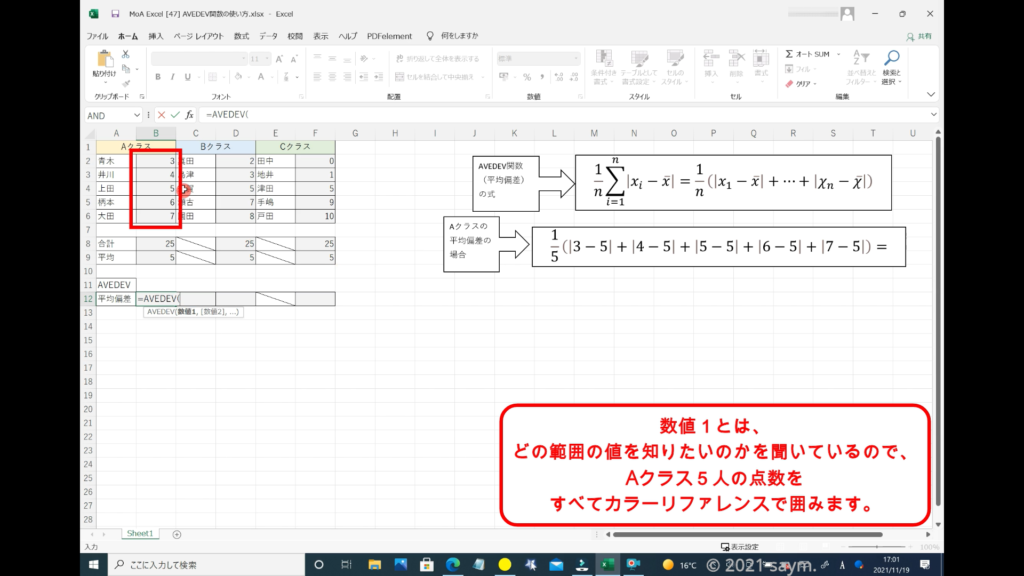This screenshot has height=576, width=1024.
Task: Click the Share (共有) button
Action: pyautogui.click(x=920, y=37)
